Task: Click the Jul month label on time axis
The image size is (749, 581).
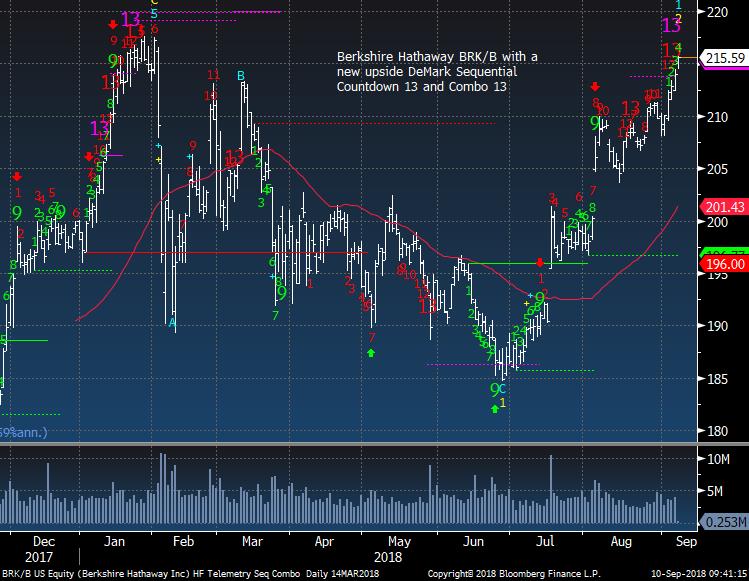Action: [545, 541]
